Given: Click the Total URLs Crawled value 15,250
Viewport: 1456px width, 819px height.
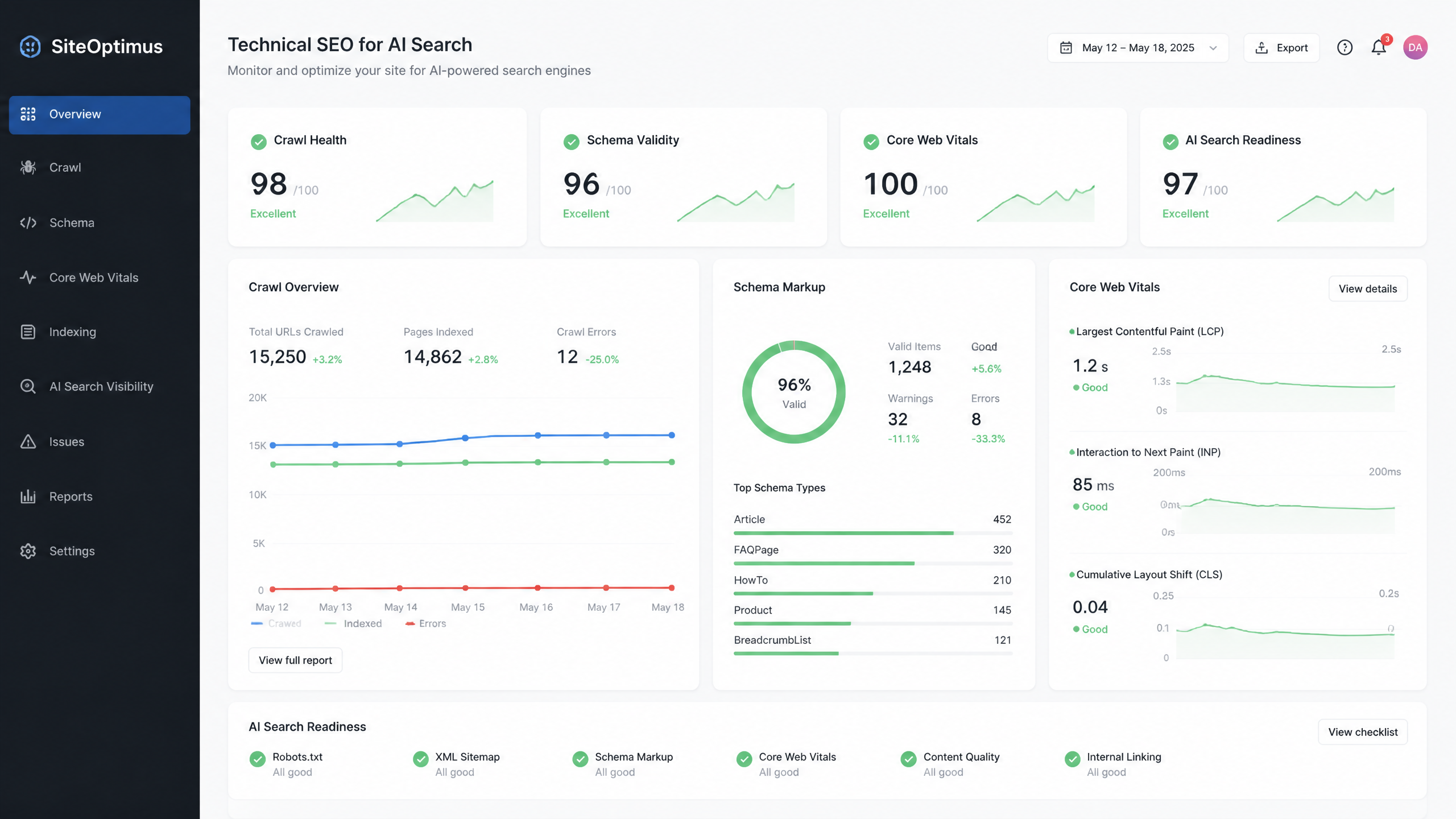Looking at the screenshot, I should (x=278, y=357).
